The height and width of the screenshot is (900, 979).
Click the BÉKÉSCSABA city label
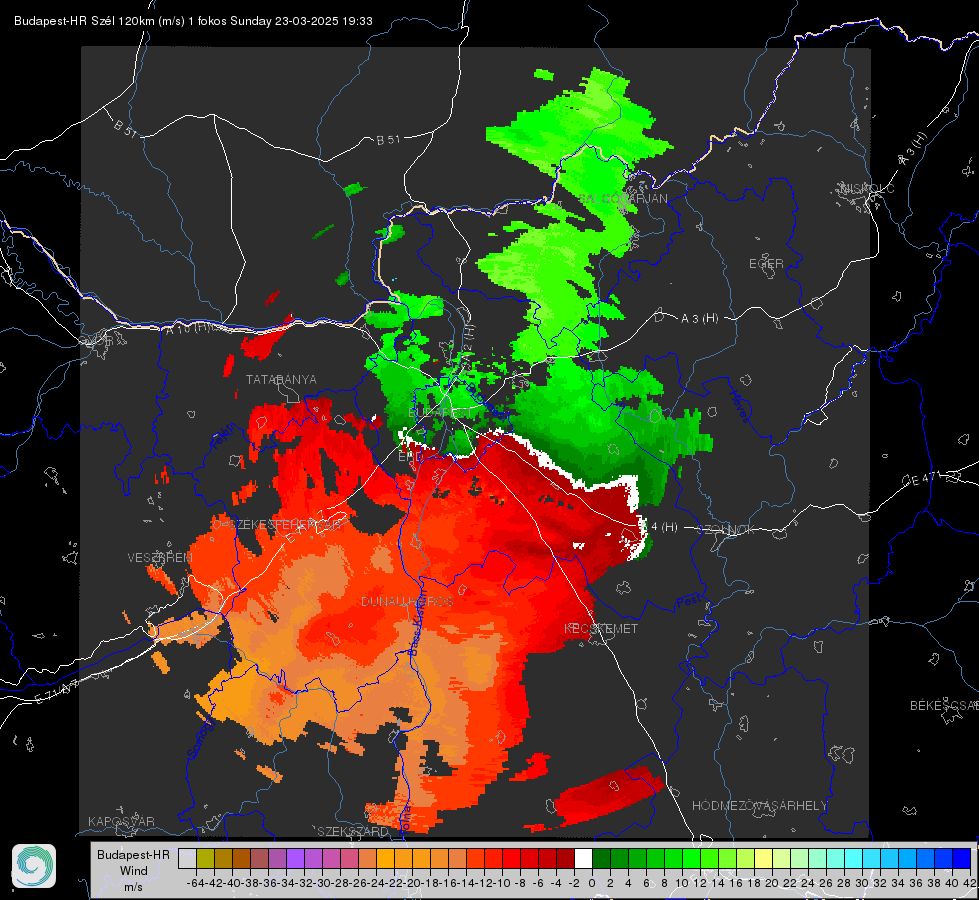(x=944, y=706)
